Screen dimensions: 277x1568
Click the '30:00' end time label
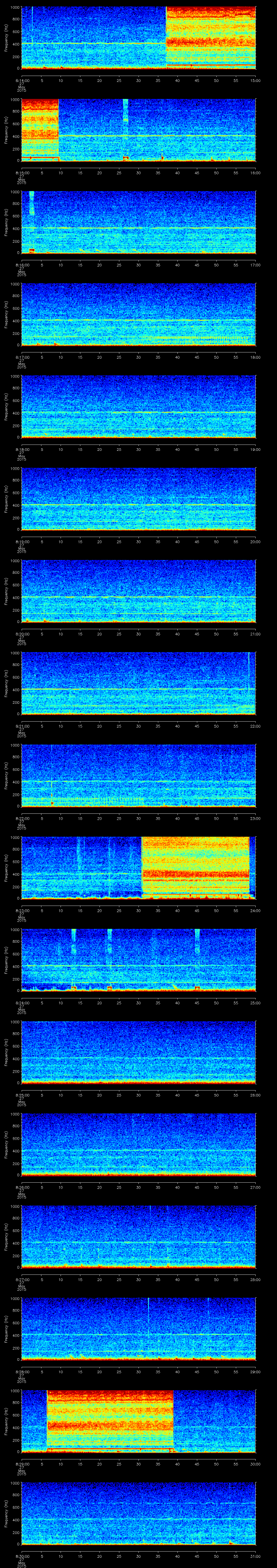click(255, 1465)
